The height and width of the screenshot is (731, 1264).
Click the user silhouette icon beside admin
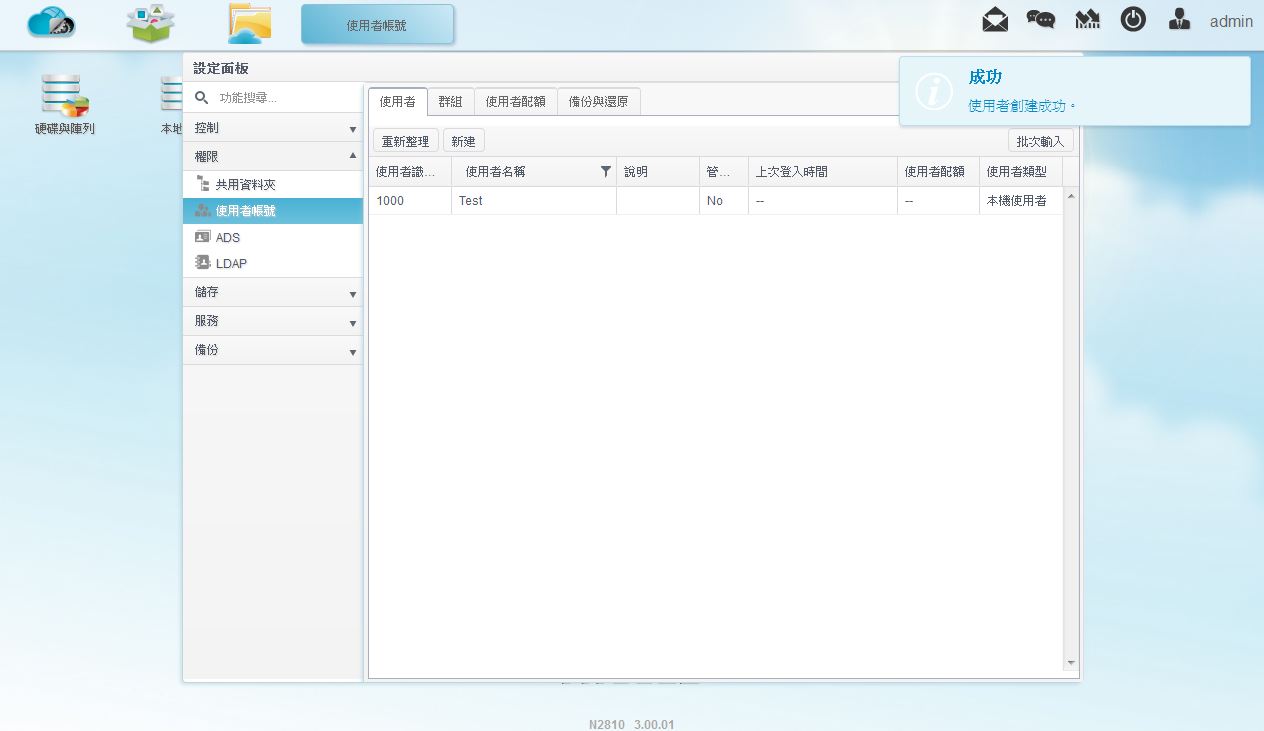[x=1180, y=19]
